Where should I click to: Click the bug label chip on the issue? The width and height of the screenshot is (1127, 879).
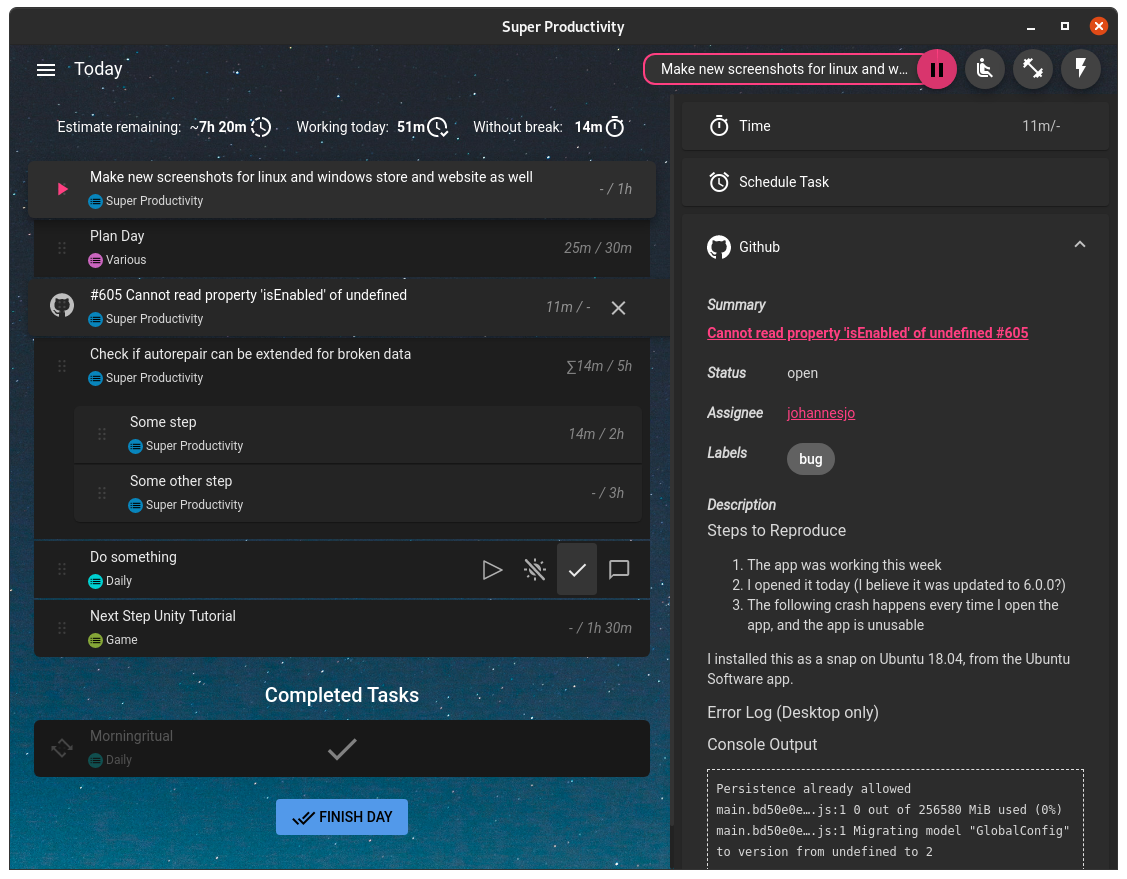click(810, 458)
